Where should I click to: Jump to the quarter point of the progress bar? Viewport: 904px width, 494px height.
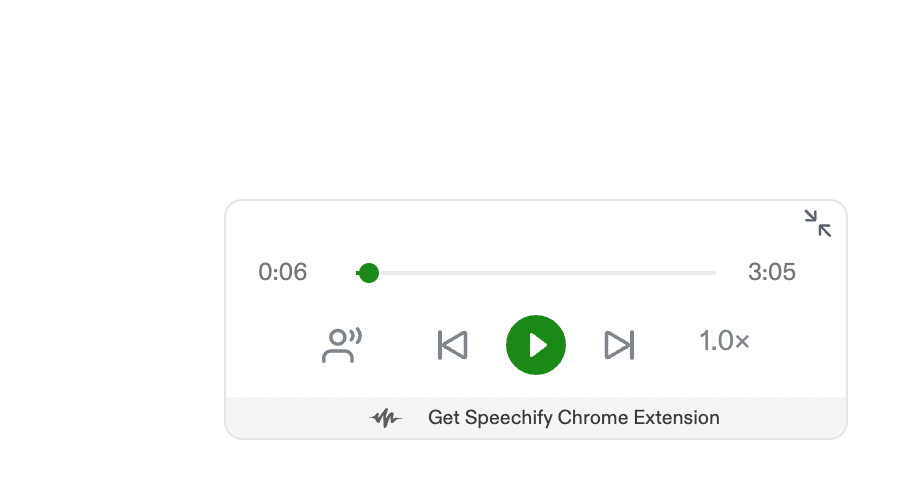447,273
